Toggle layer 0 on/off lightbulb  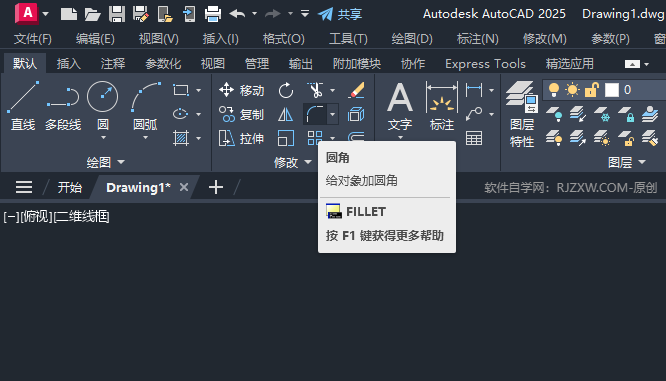pos(554,90)
